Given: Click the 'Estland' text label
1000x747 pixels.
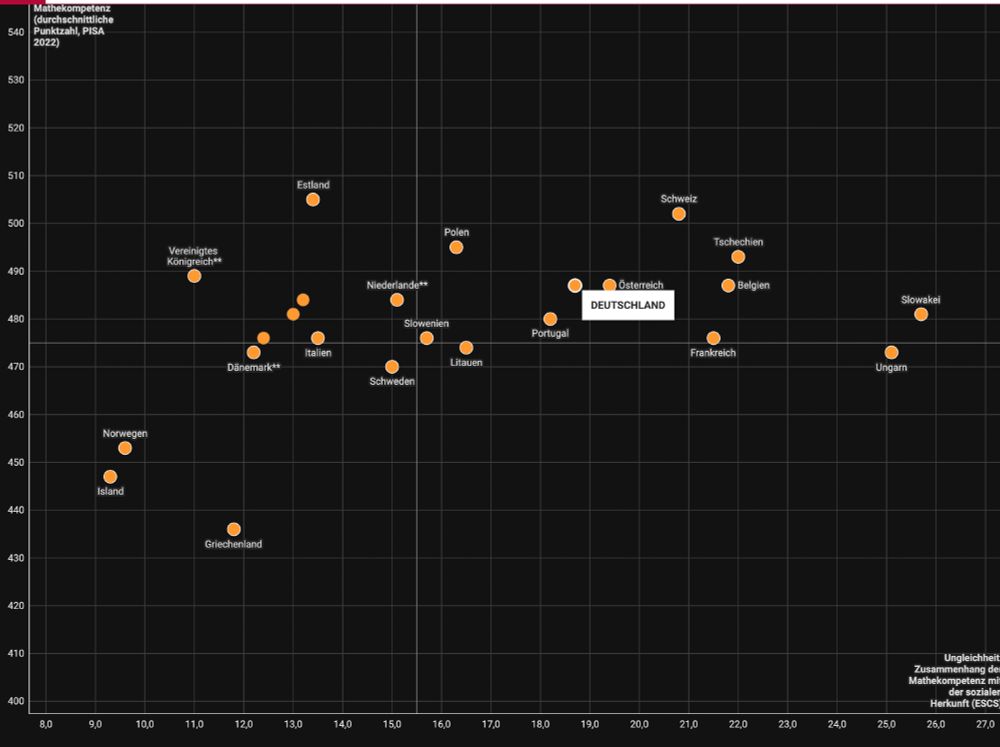Looking at the screenshot, I should (x=313, y=185).
